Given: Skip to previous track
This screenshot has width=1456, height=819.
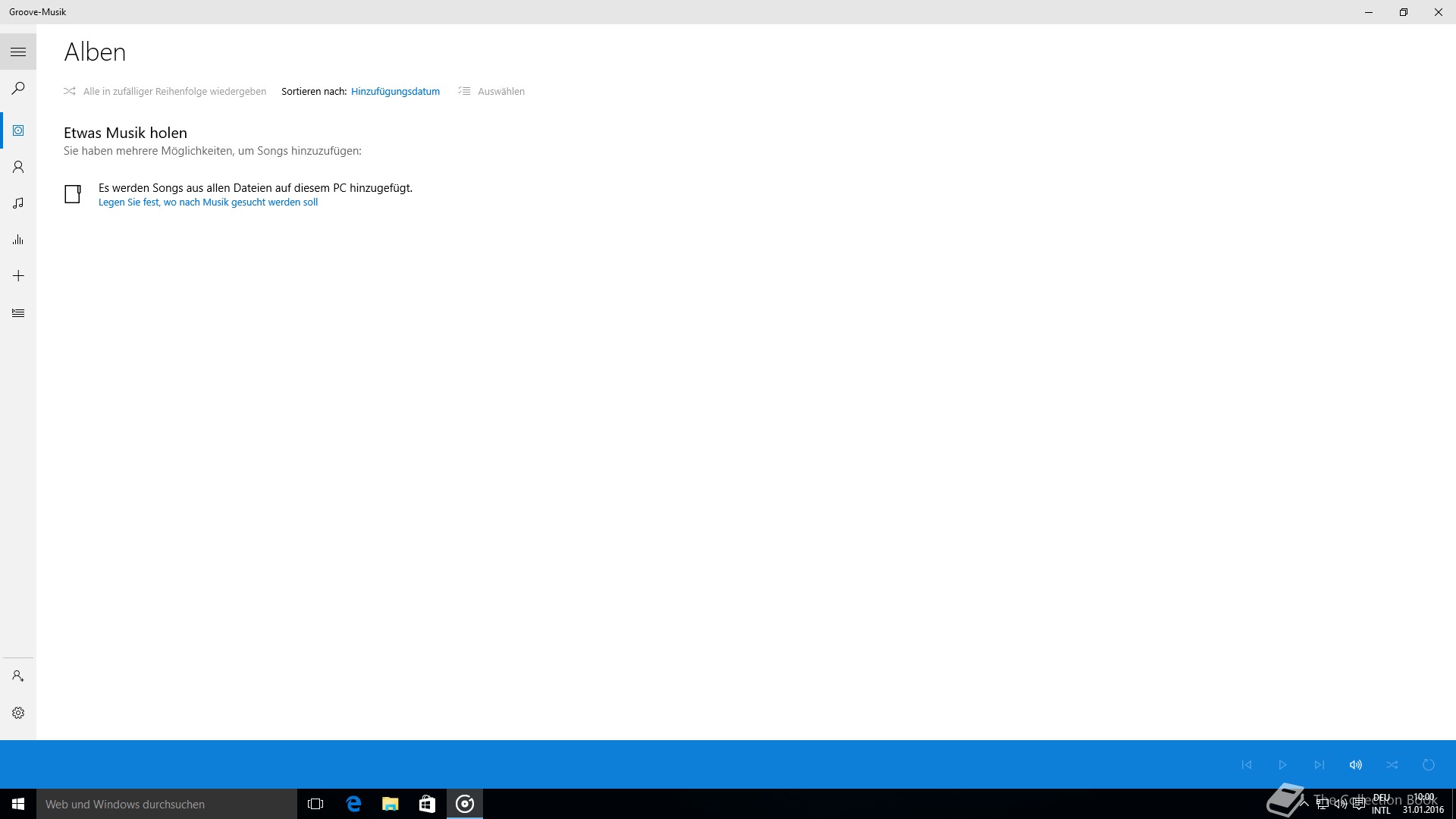Looking at the screenshot, I should 1246,764.
